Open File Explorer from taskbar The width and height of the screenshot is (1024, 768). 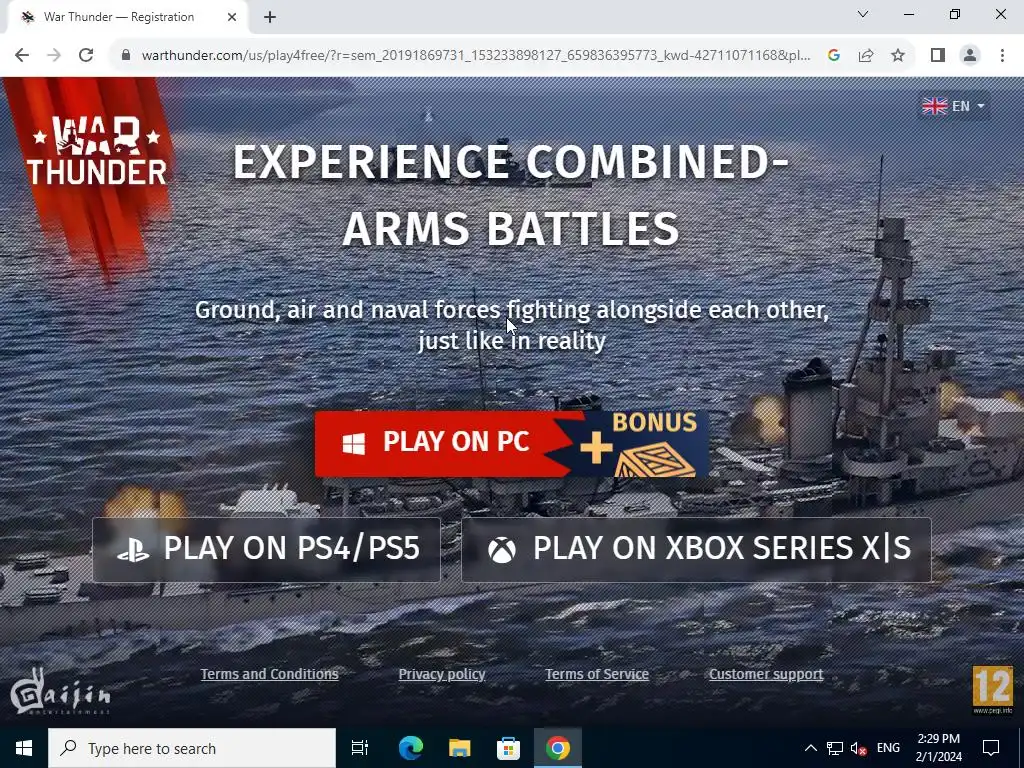click(460, 748)
